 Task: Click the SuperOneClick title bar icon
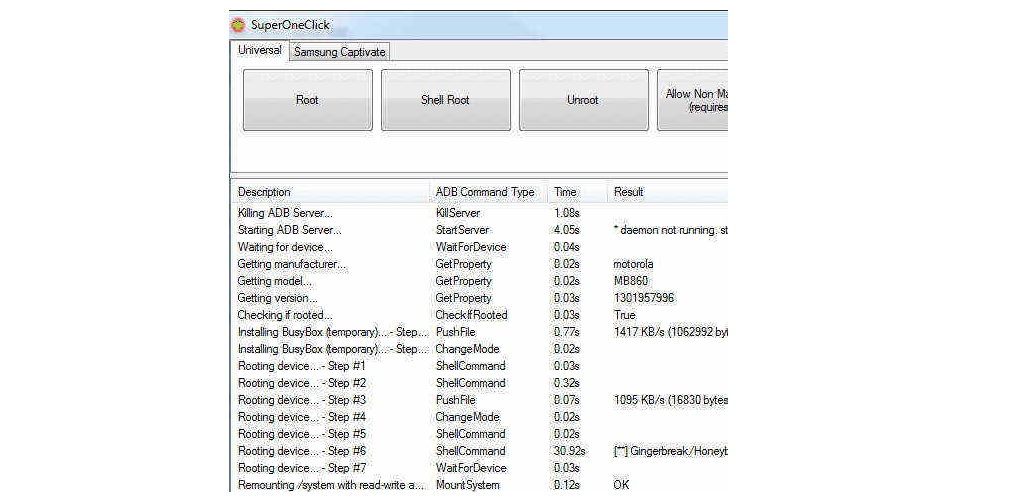point(238,25)
